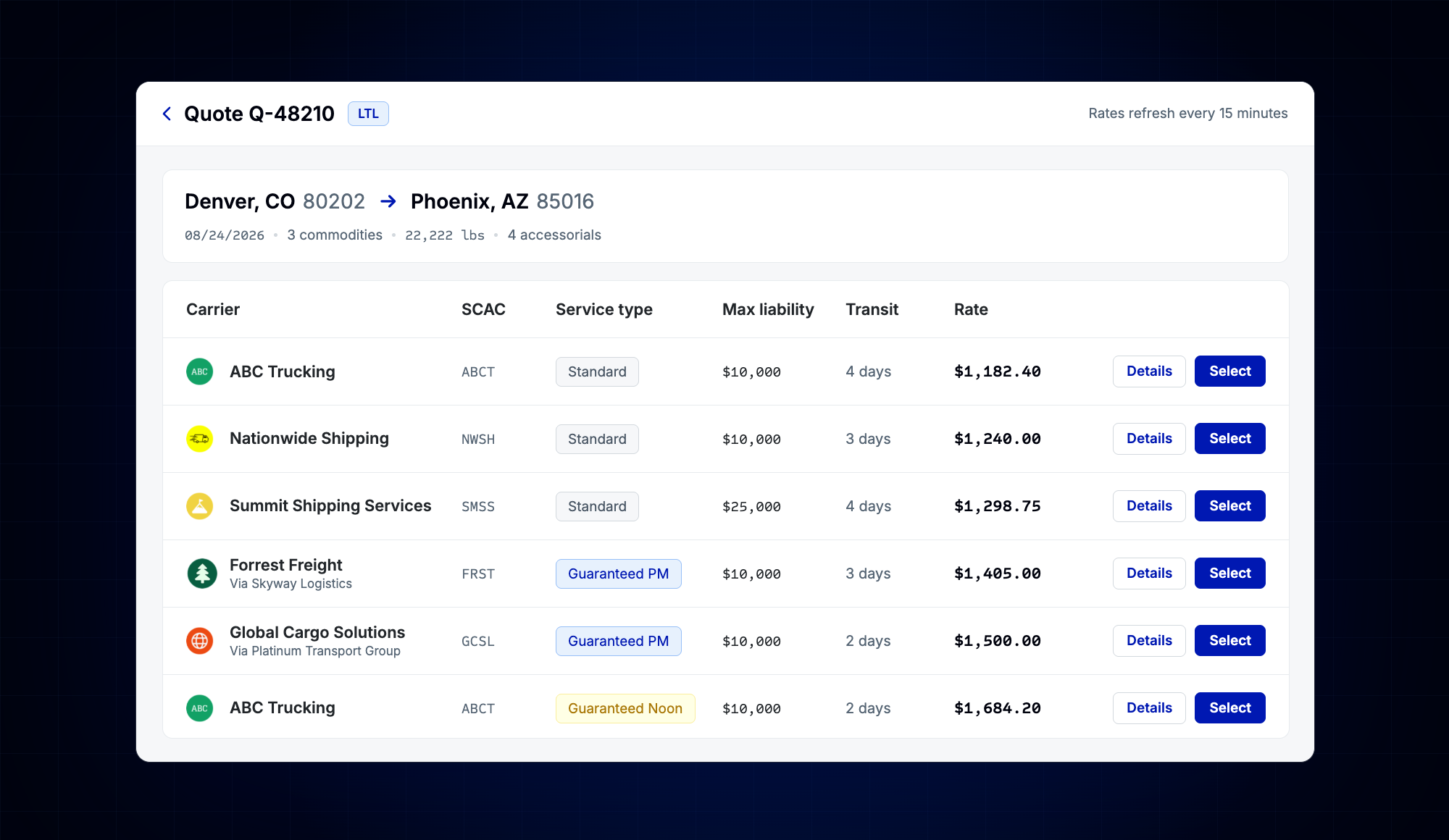Click the FRST SCAC code

point(478,574)
